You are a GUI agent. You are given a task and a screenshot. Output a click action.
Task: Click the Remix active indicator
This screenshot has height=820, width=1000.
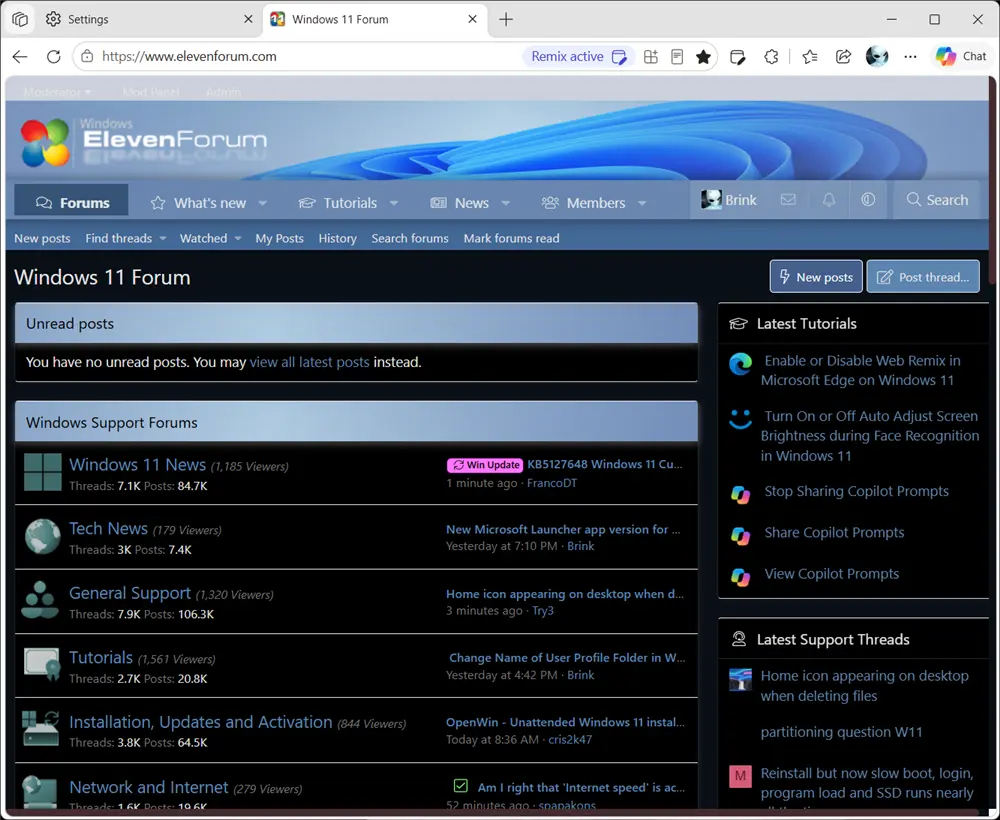[578, 57]
